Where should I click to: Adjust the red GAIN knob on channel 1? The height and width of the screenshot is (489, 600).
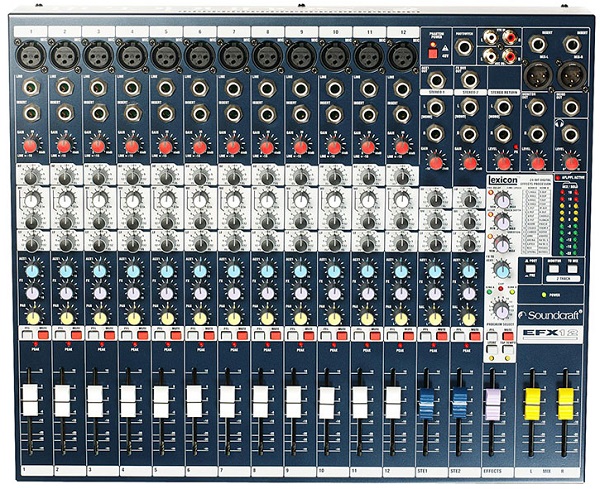(30, 147)
